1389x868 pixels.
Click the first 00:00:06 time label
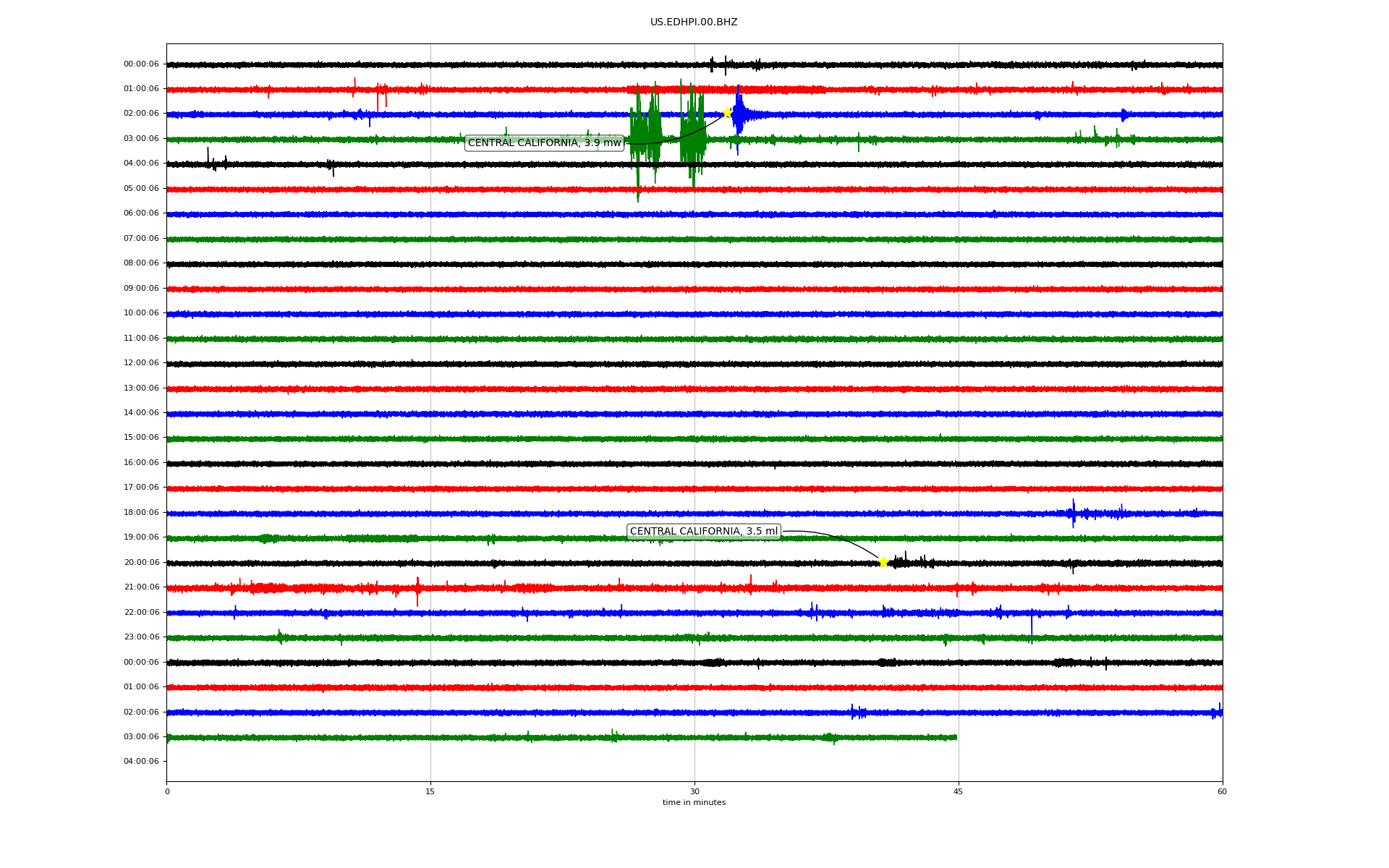[141, 64]
